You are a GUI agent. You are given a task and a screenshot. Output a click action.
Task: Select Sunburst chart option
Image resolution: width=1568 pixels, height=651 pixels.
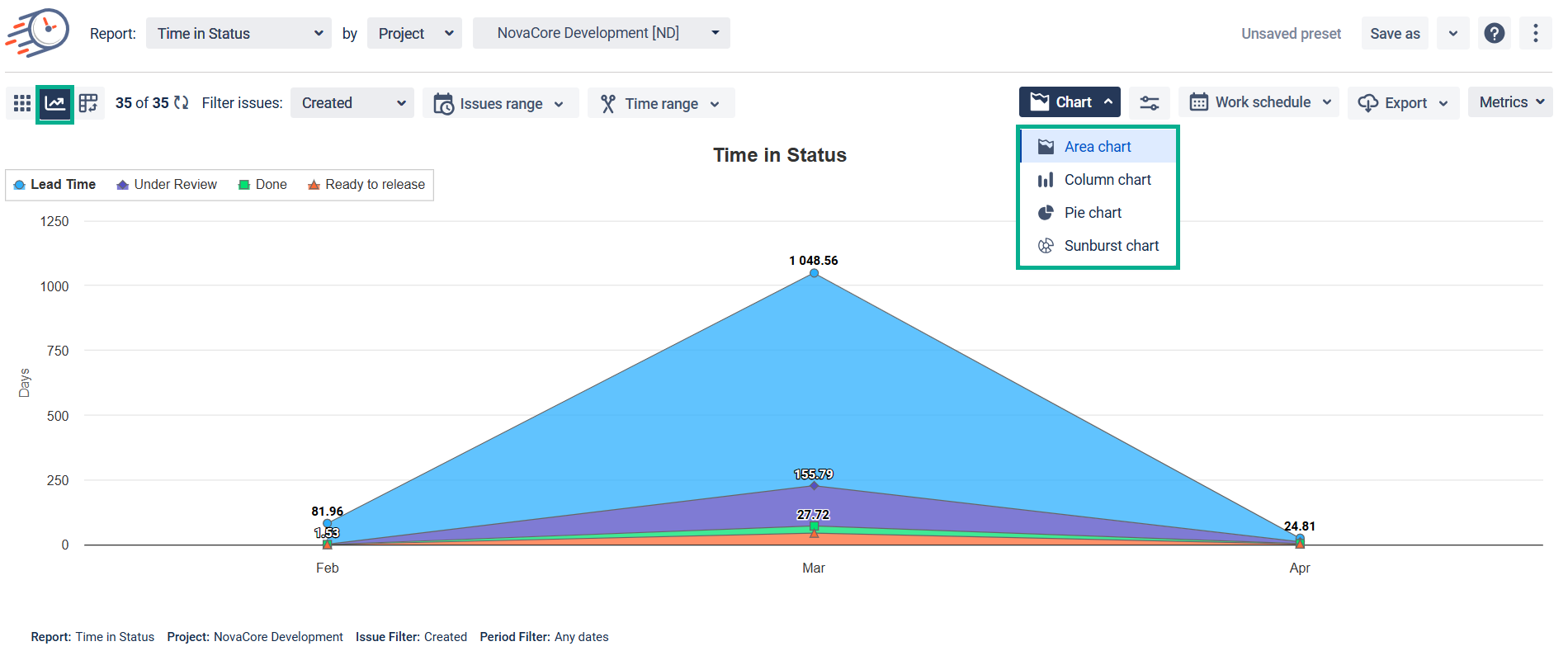coord(1111,246)
